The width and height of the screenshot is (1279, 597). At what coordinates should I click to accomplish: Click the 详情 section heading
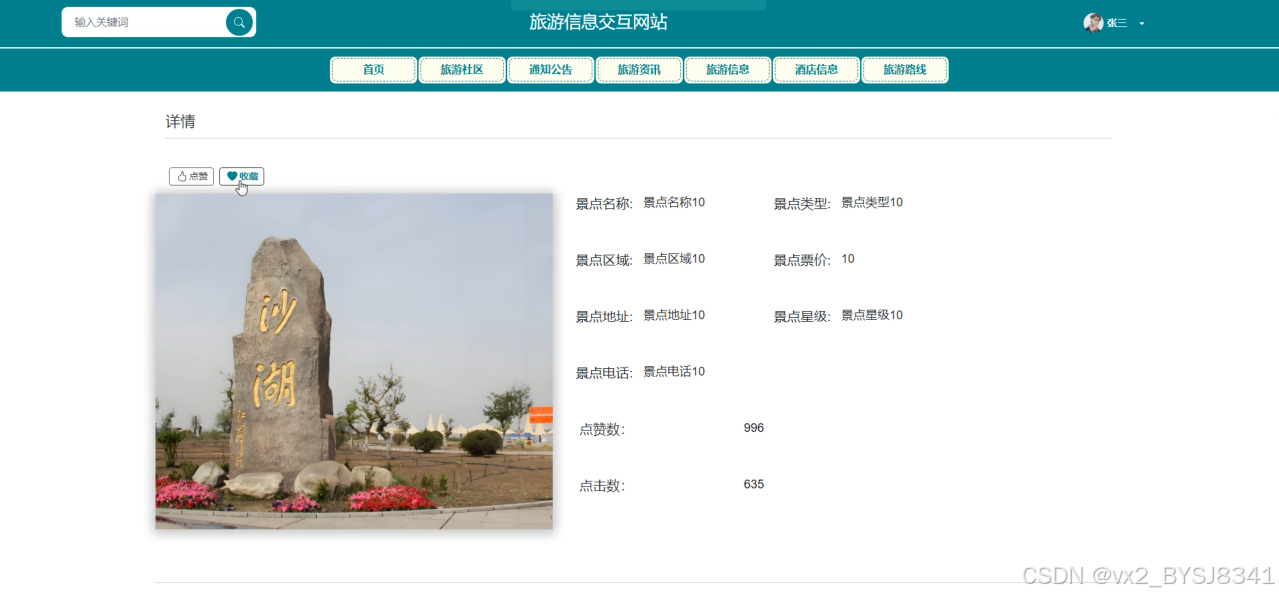pos(180,122)
